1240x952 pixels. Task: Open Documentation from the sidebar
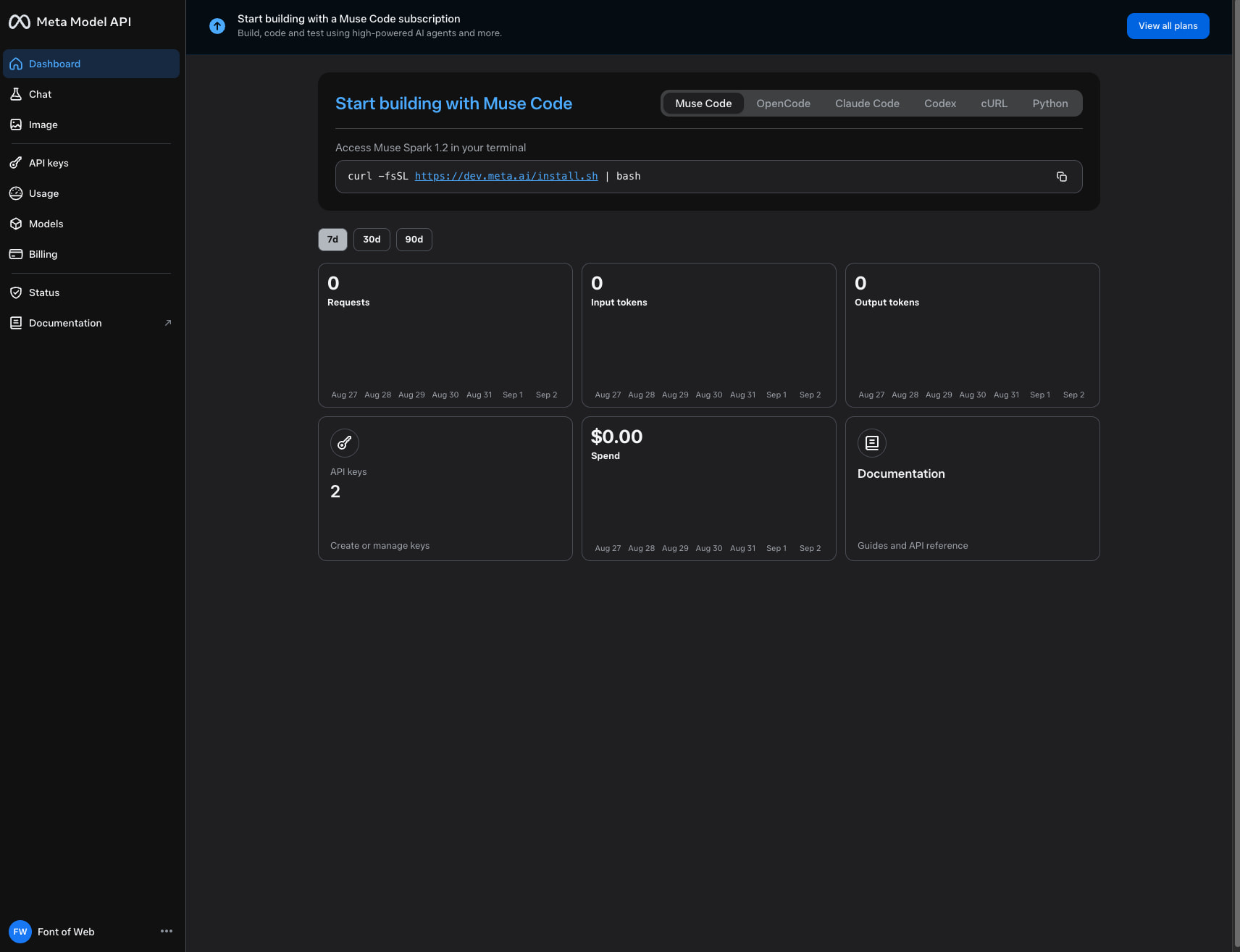click(91, 323)
